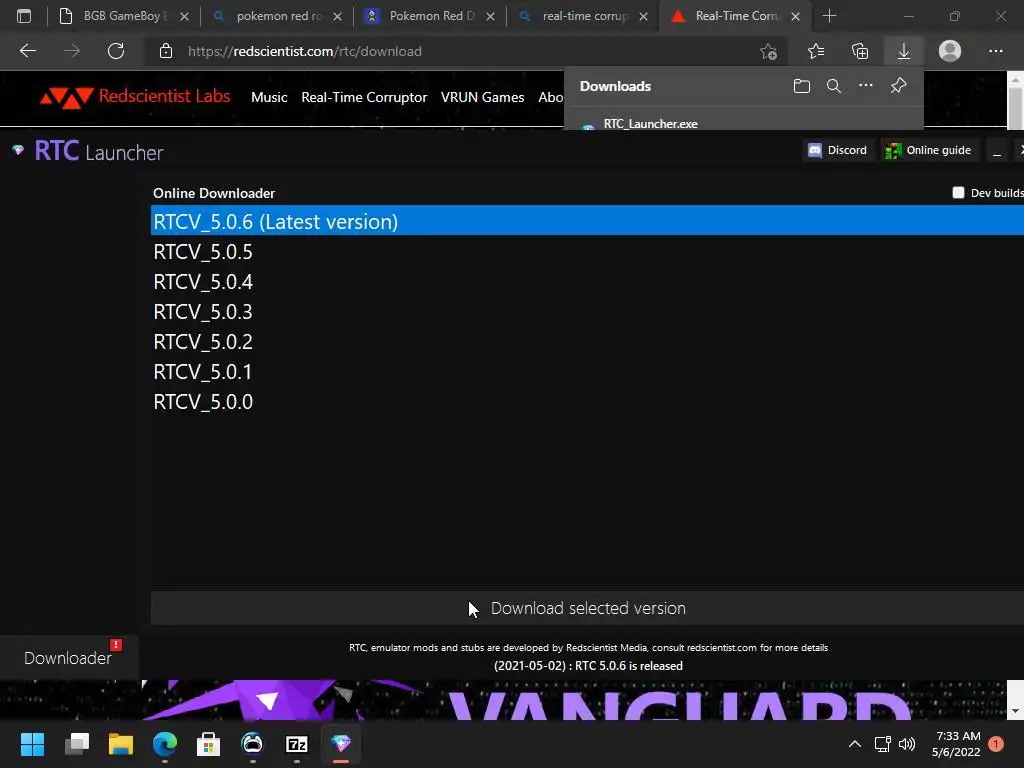1024x768 pixels.
Task: Open more options in Downloads panel
Action: click(x=865, y=86)
